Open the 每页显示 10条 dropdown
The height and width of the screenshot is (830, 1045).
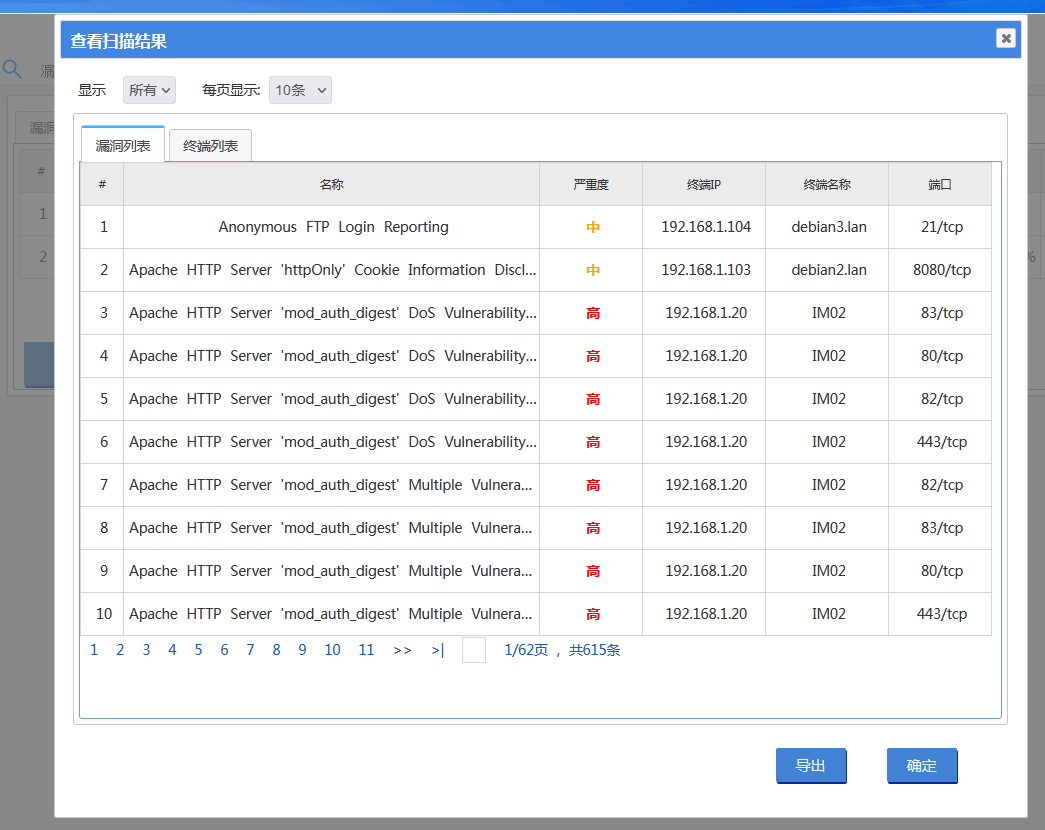pos(300,90)
